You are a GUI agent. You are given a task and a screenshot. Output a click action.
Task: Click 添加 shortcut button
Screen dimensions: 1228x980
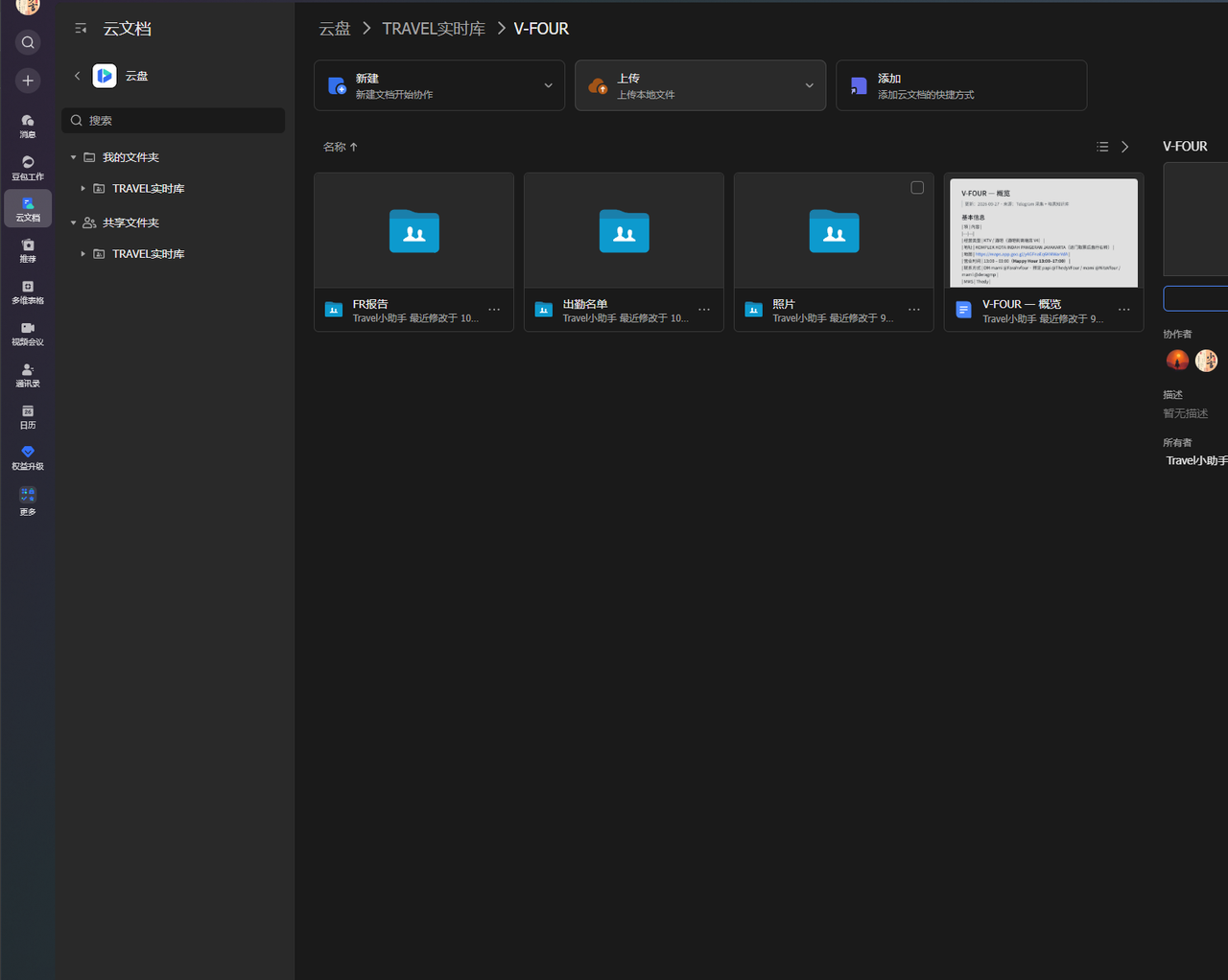point(961,85)
